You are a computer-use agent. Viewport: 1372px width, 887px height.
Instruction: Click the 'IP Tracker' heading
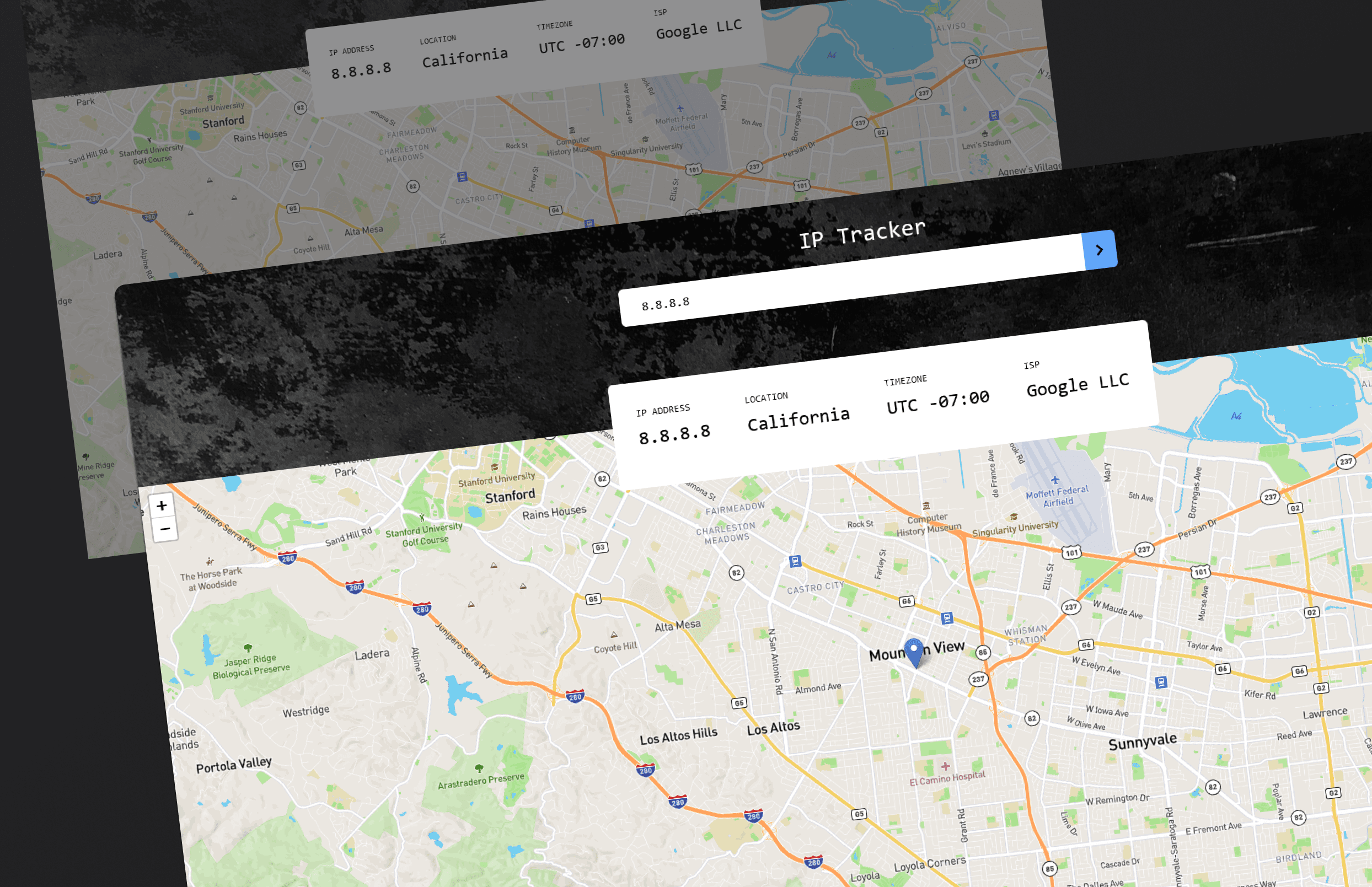click(x=862, y=233)
